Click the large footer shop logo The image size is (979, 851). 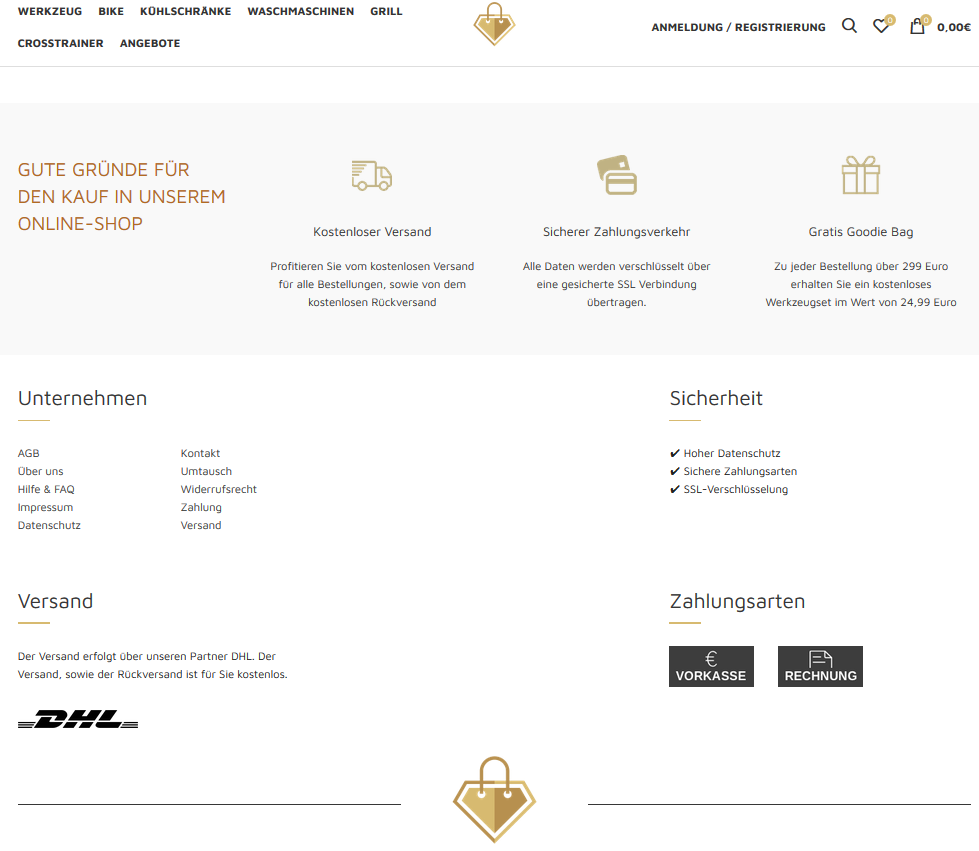494,799
